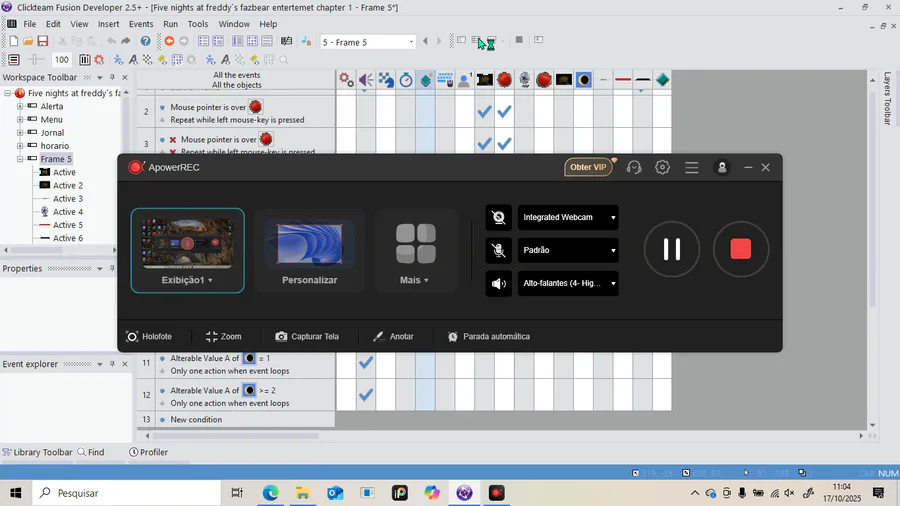Viewport: 900px width, 506px height.
Task: Switch to the Library Toolbar tab
Action: [x=37, y=452]
